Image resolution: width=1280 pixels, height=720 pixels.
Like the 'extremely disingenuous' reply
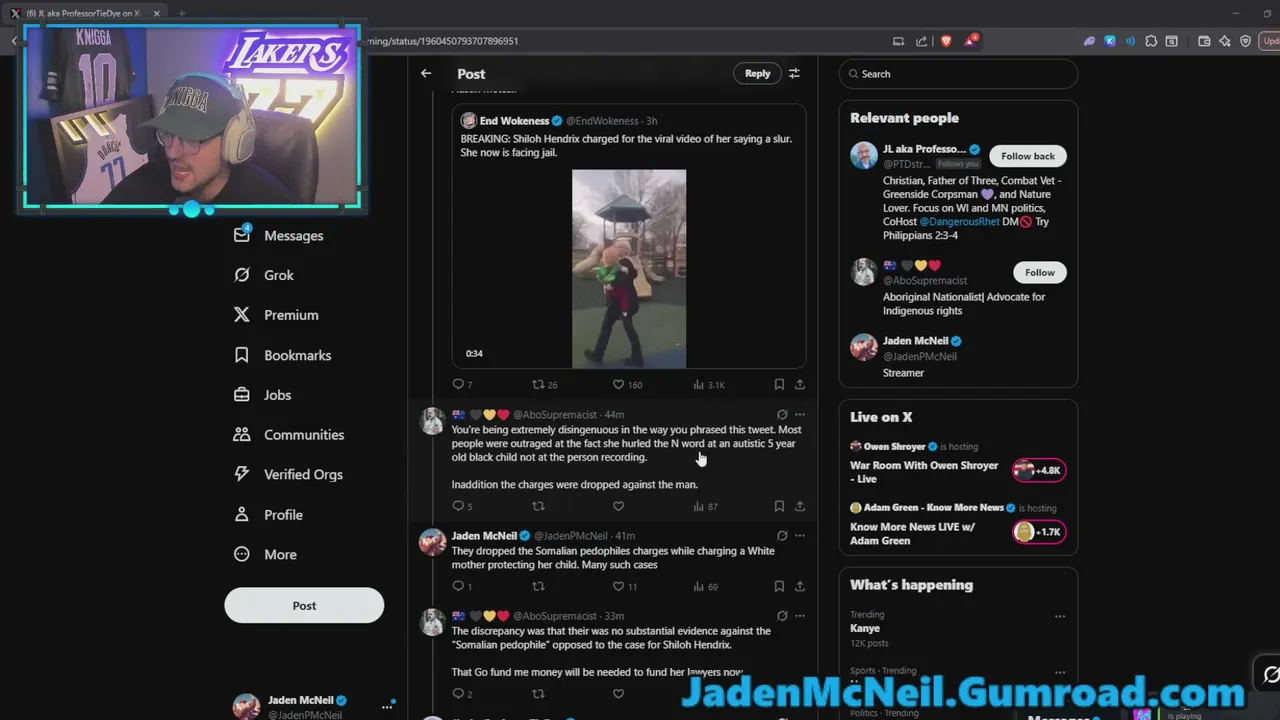(618, 506)
